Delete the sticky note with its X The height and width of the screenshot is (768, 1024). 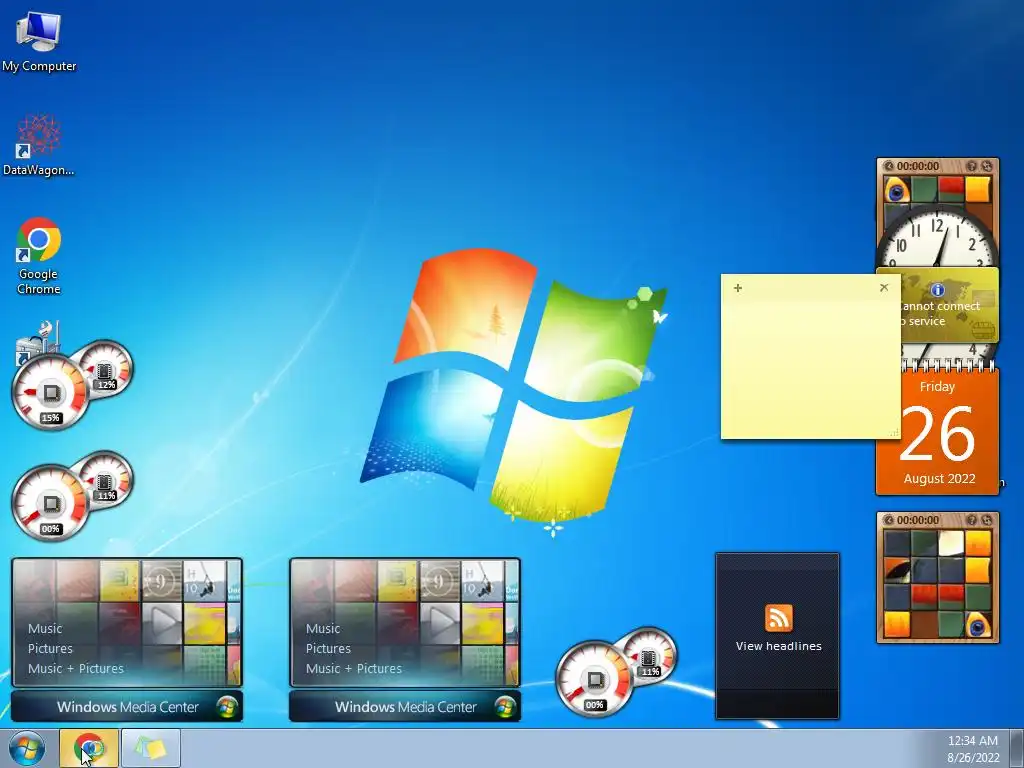[884, 287]
